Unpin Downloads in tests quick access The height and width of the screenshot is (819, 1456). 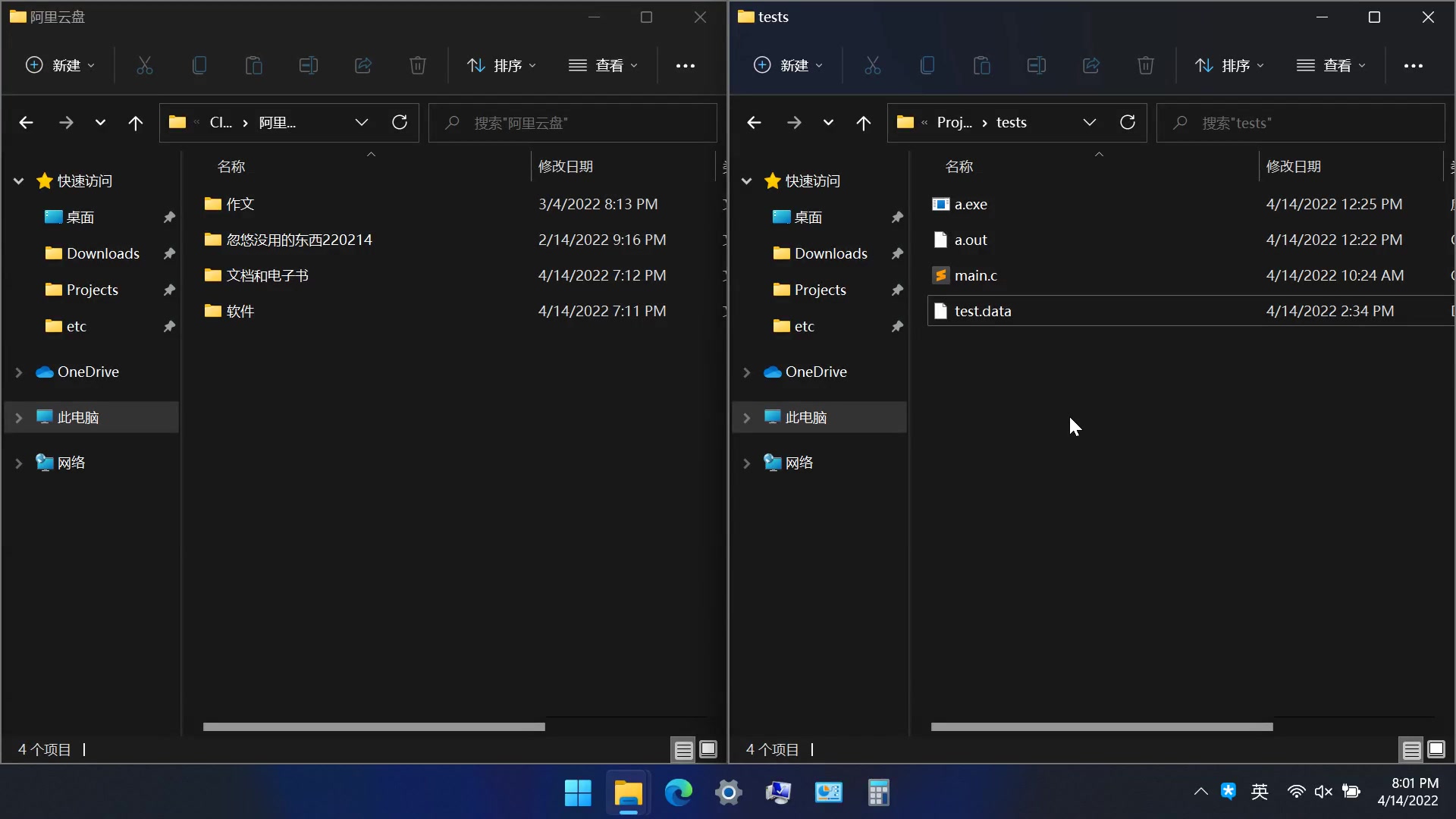coord(897,253)
